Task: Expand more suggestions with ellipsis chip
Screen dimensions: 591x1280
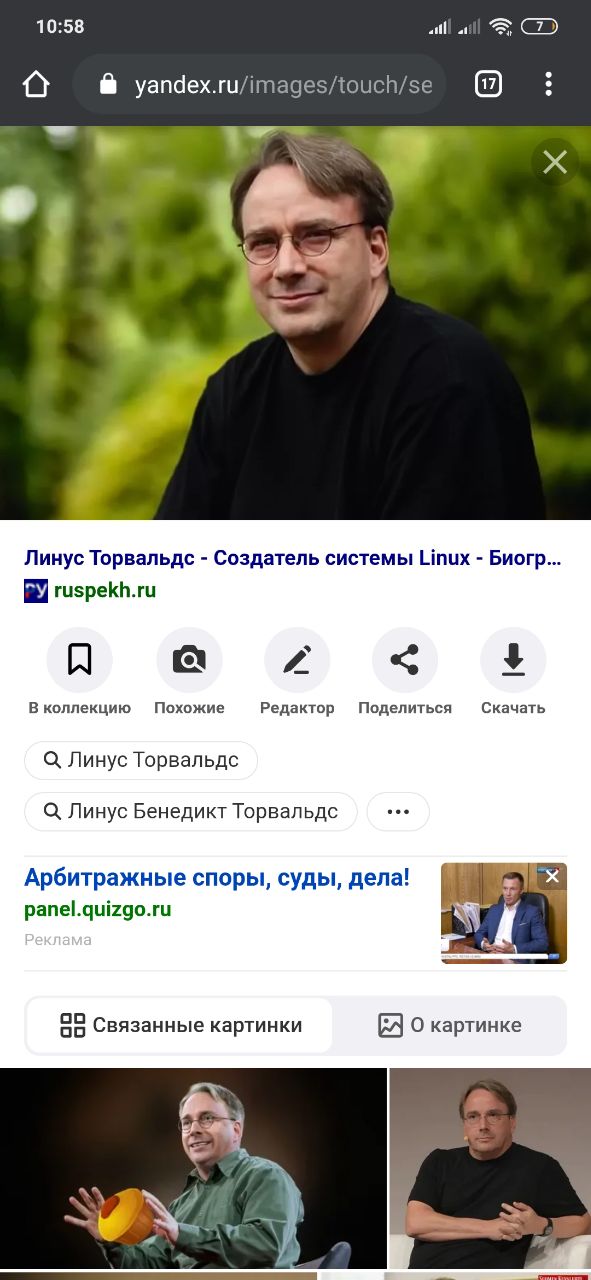Action: tap(398, 811)
